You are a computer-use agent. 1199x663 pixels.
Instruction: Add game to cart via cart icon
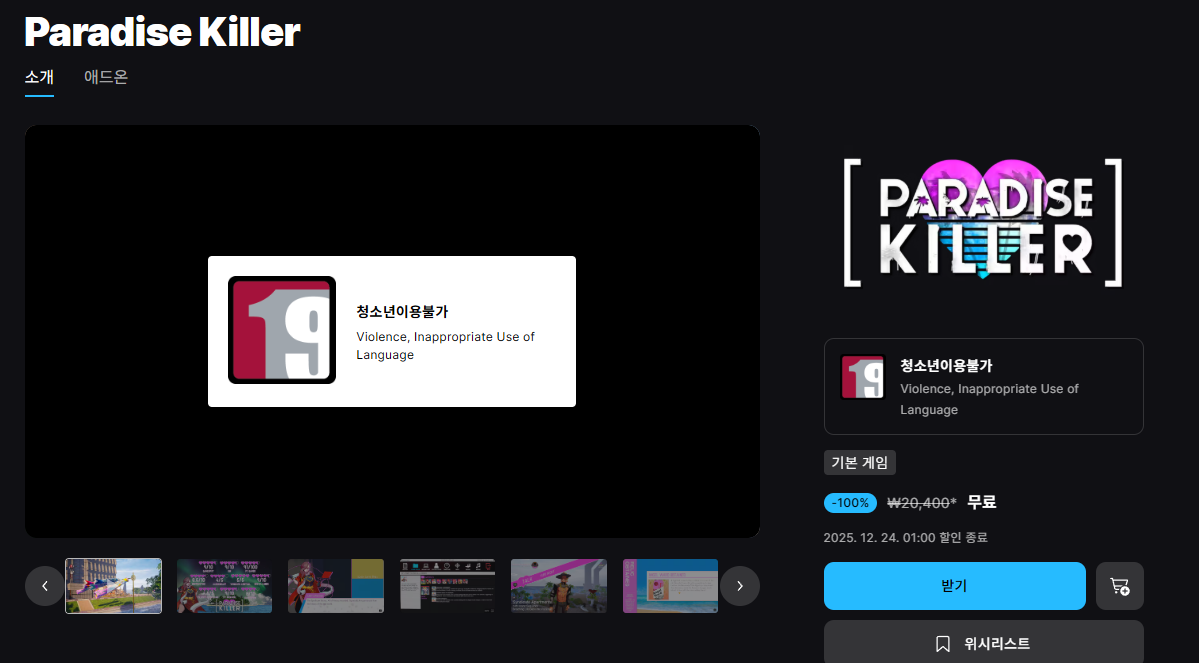[1119, 586]
